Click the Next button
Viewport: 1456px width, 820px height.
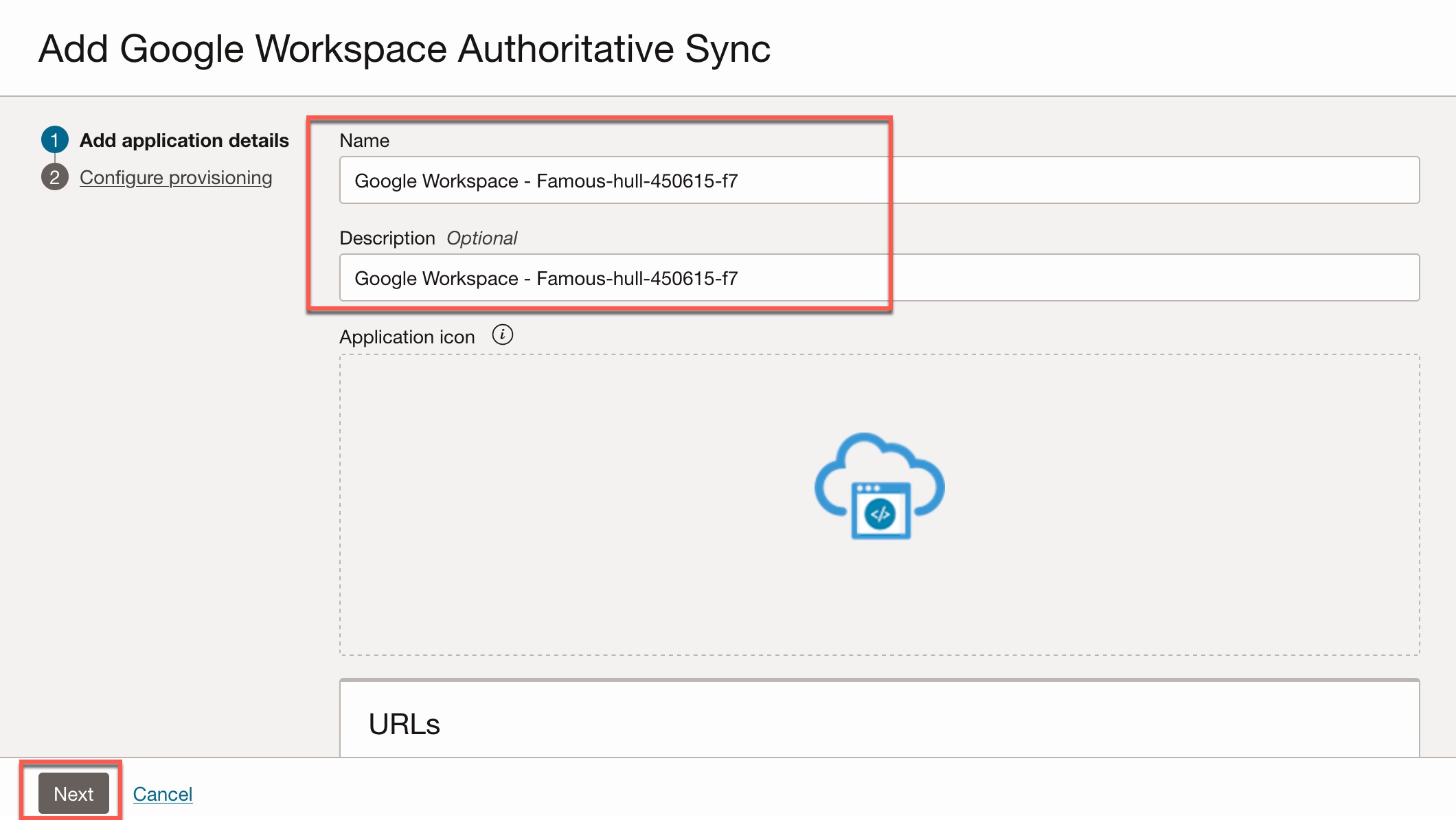pyautogui.click(x=73, y=793)
